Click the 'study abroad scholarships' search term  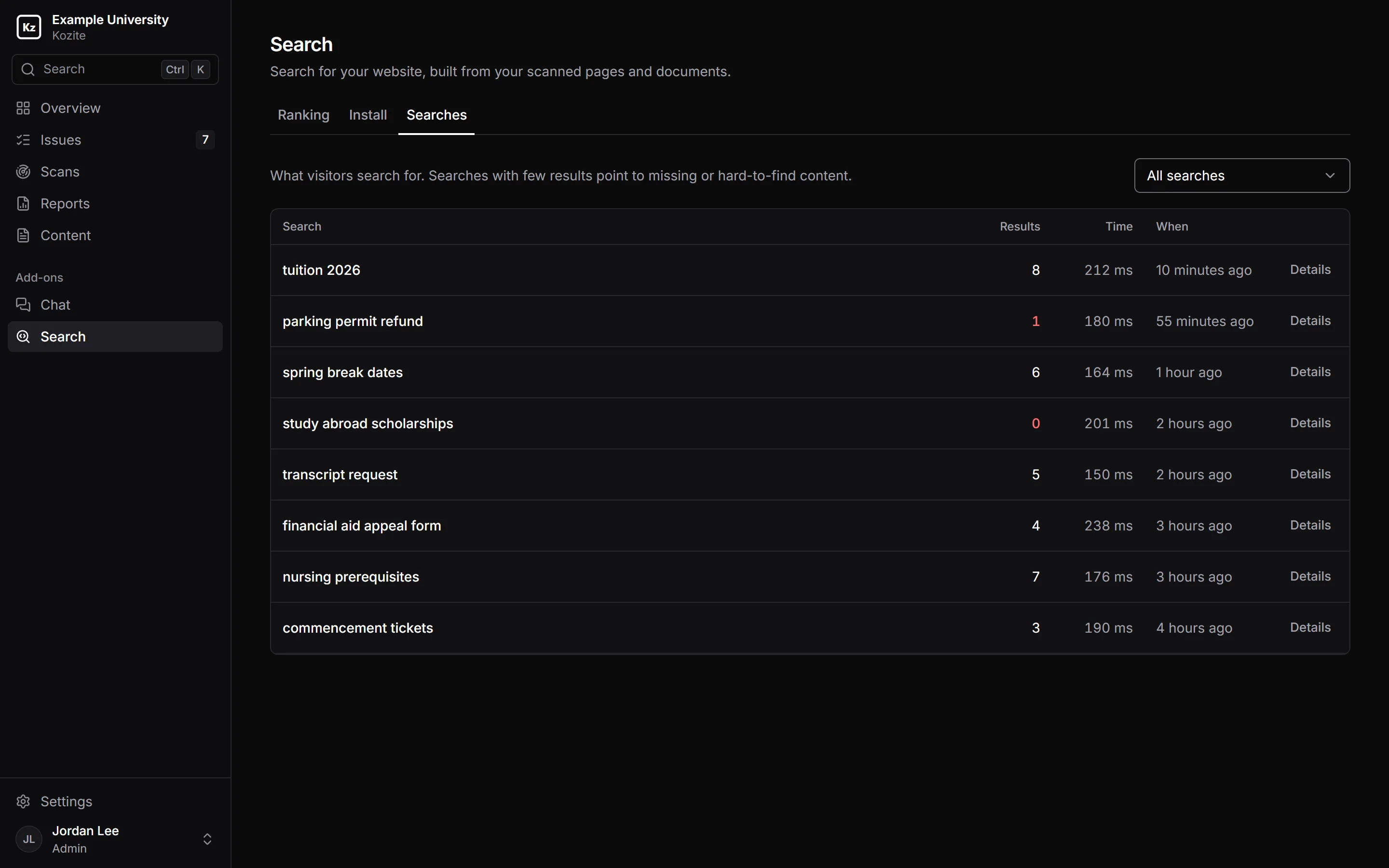[368, 423]
